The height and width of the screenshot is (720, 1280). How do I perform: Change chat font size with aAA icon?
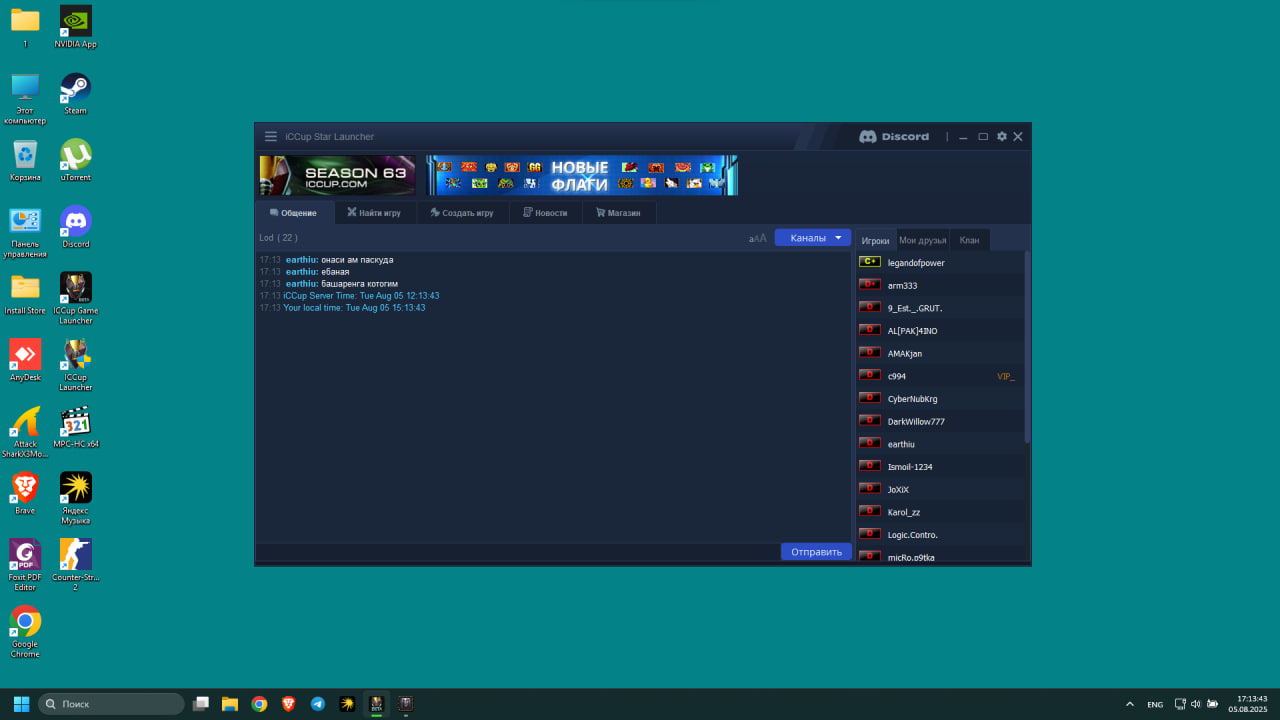tap(758, 238)
